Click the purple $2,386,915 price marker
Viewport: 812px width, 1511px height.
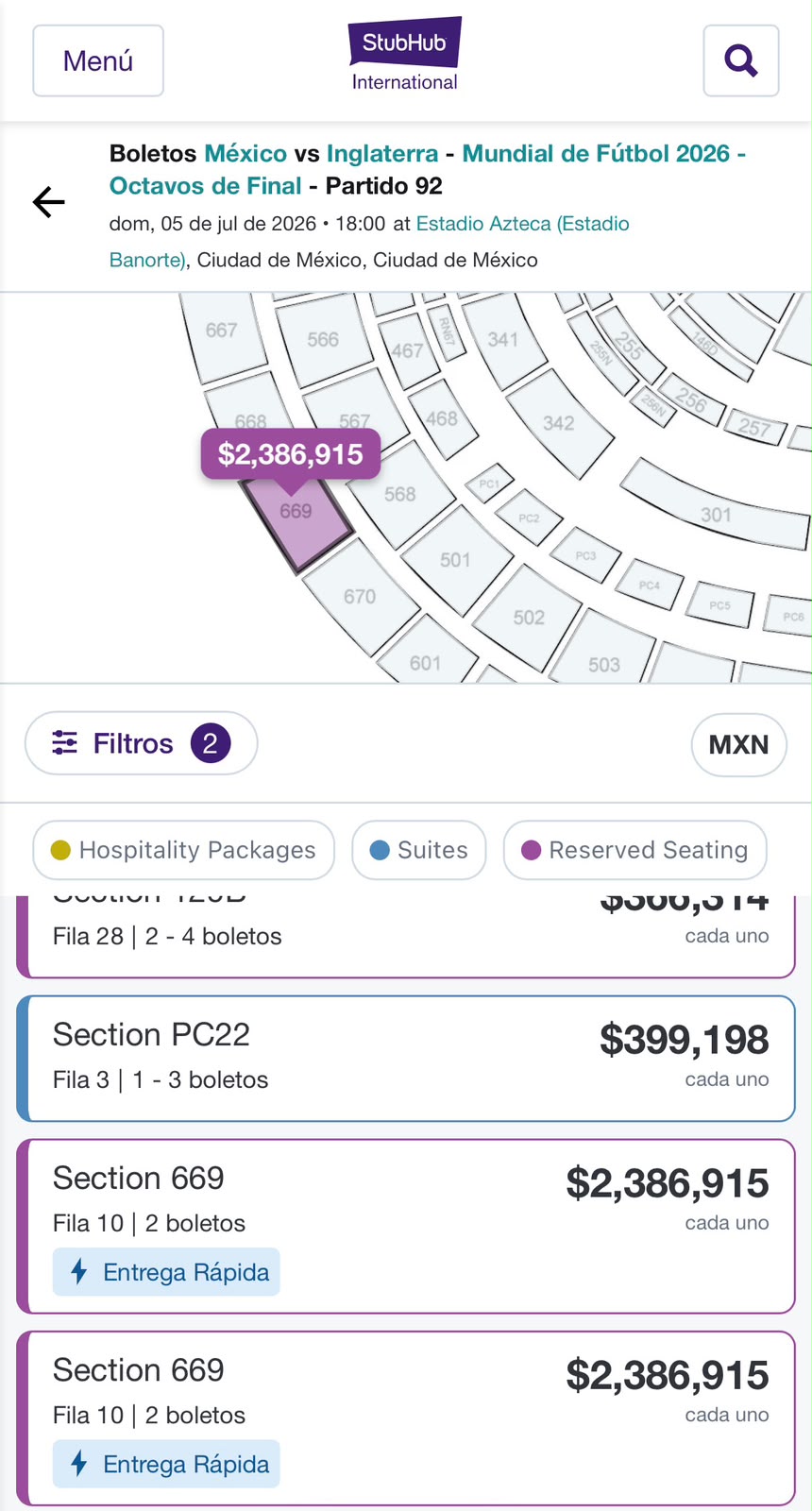click(x=291, y=454)
